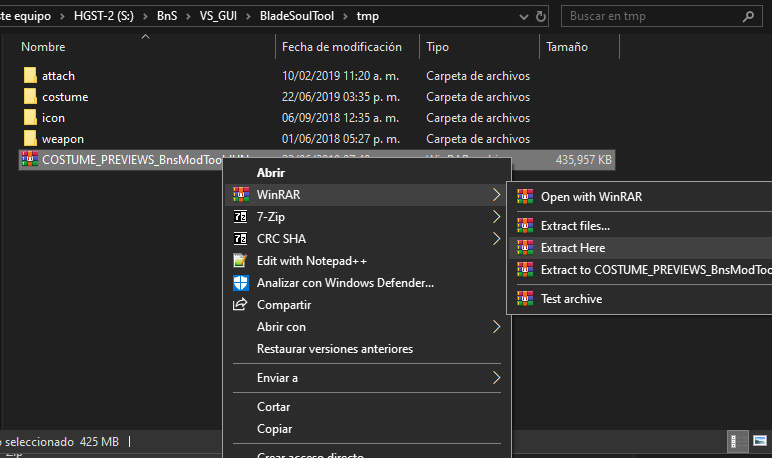Select the costume folder name
The image size is (772, 458).
[x=65, y=97]
